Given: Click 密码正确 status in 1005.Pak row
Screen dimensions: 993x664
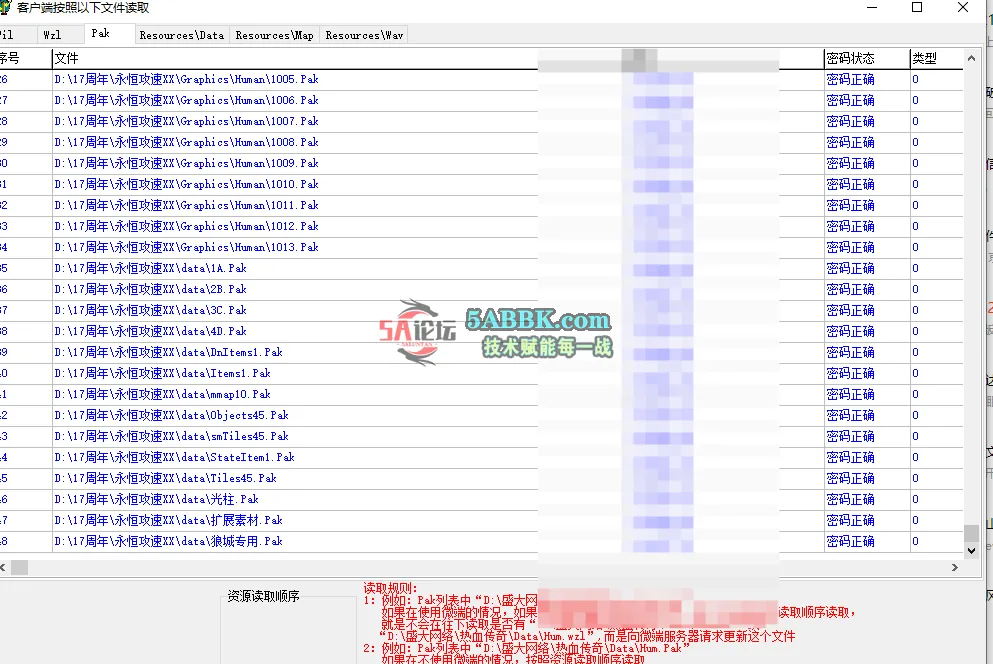Looking at the screenshot, I should pos(851,79).
